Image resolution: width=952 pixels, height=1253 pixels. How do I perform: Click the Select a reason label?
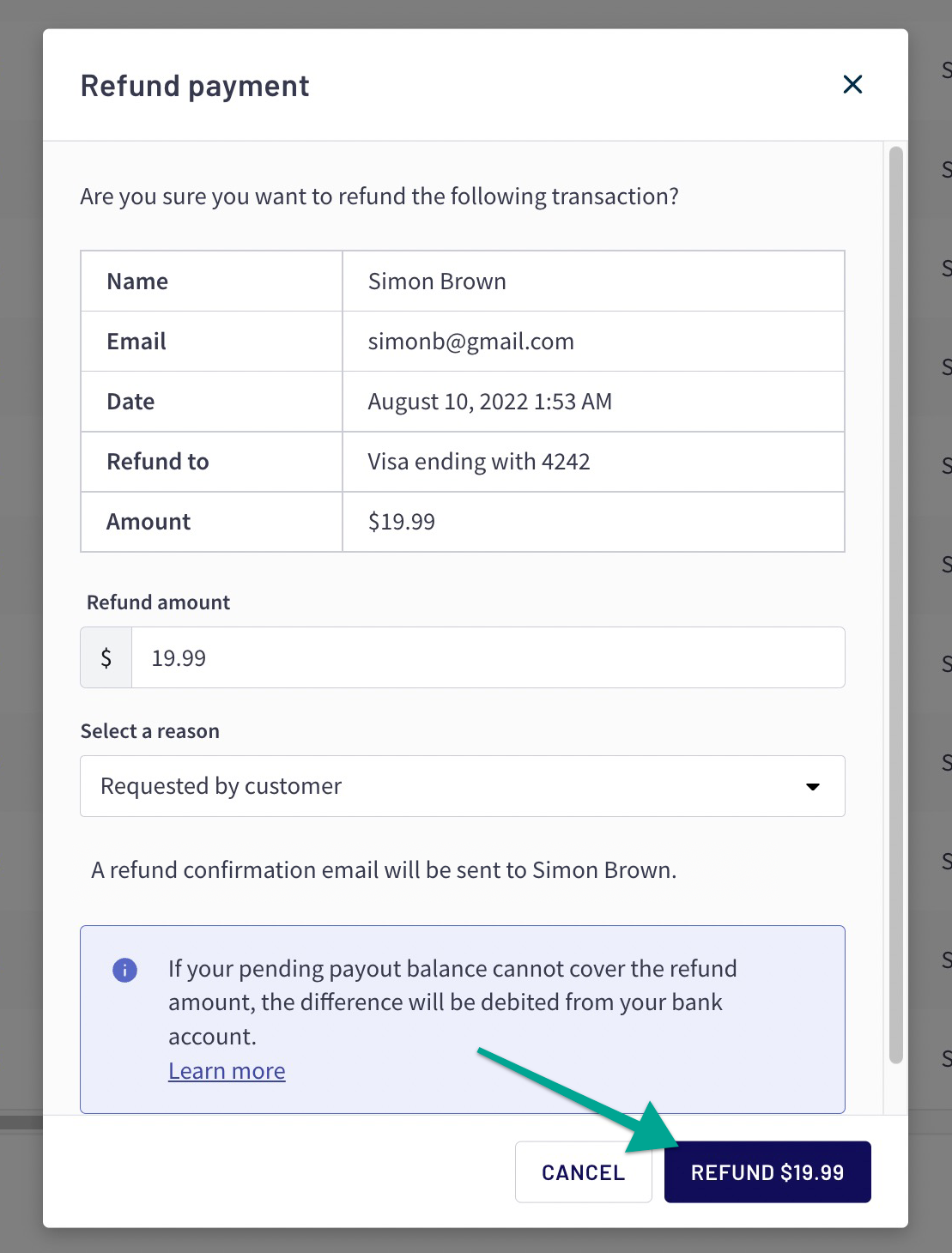[x=150, y=731]
